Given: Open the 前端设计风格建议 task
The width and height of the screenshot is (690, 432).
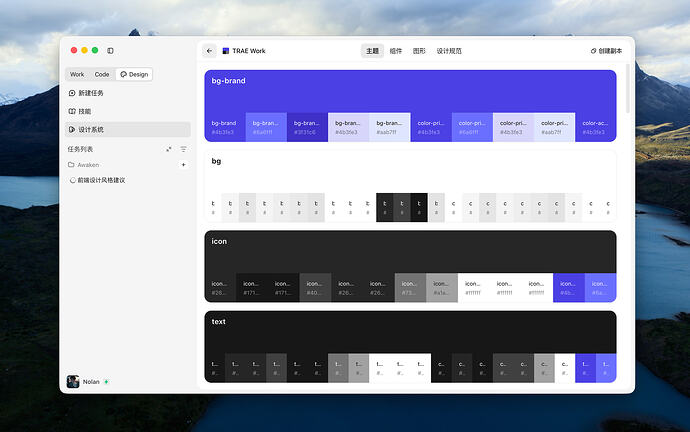Looking at the screenshot, I should 98,180.
